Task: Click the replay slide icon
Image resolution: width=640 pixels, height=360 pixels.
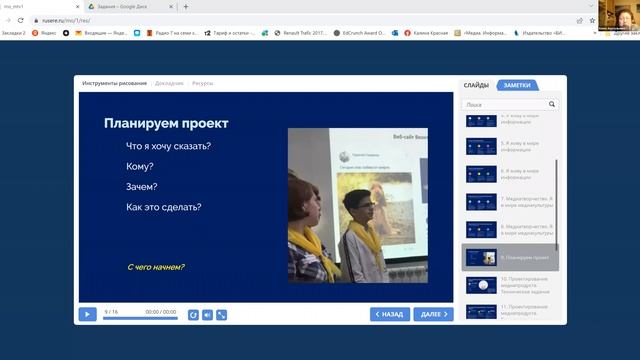Action: pyautogui.click(x=193, y=315)
